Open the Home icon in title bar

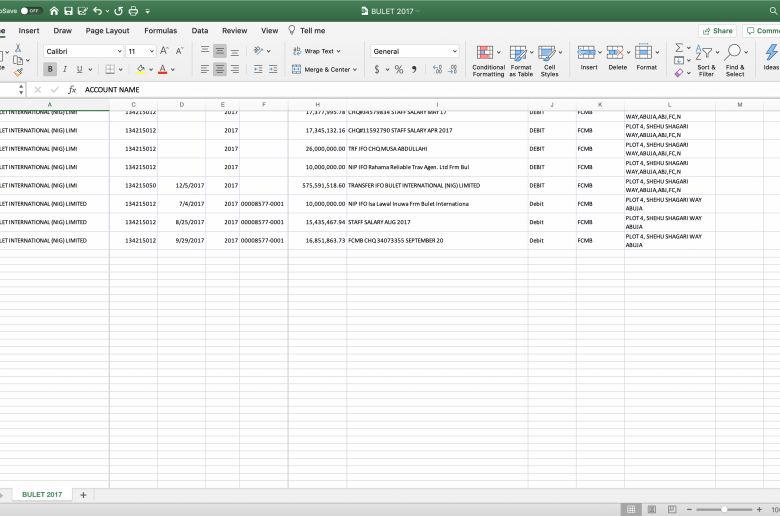tap(54, 10)
